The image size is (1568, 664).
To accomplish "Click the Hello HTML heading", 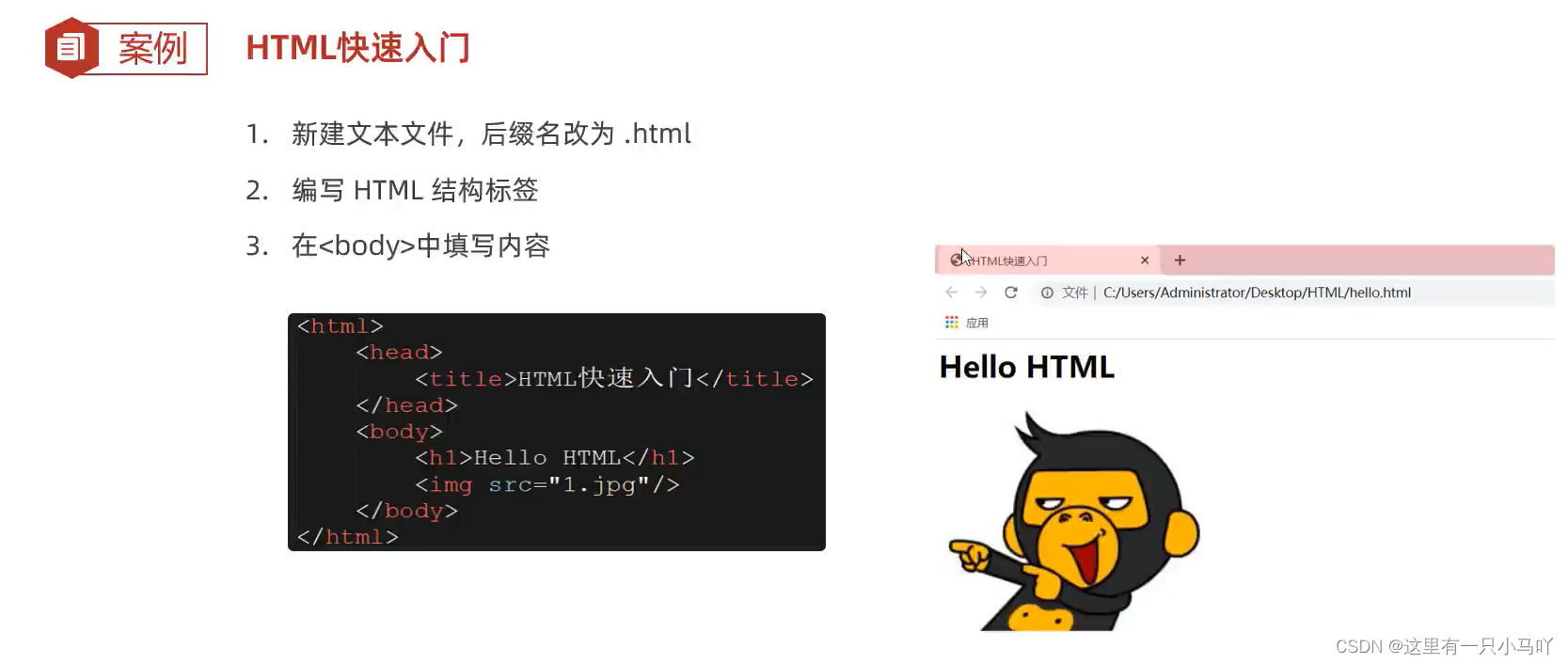I will [x=1027, y=367].
